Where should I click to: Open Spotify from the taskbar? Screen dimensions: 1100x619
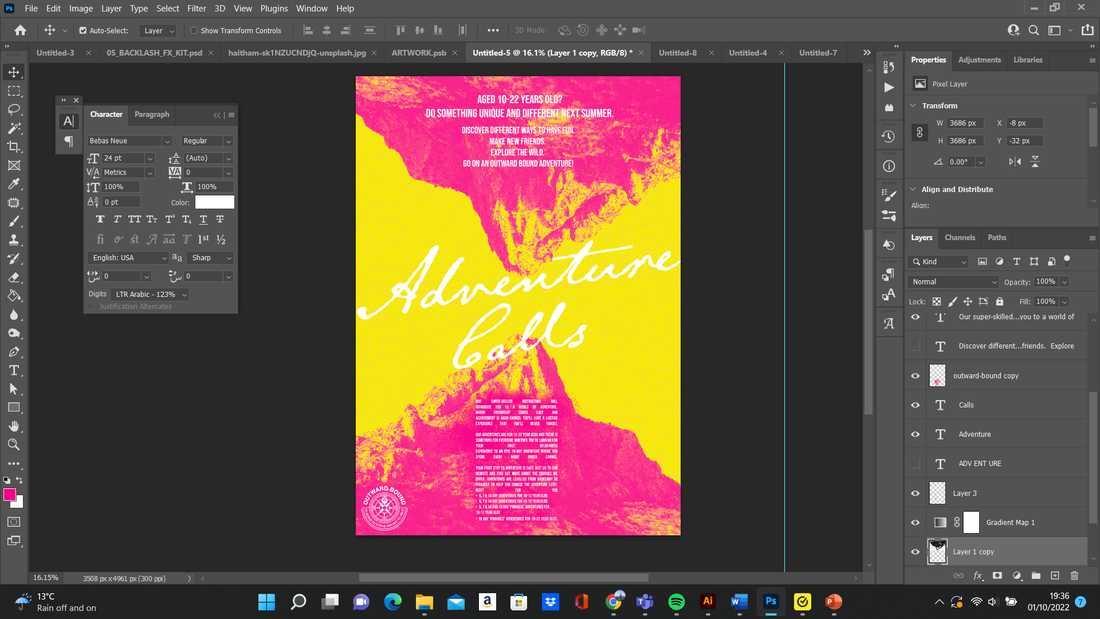tap(676, 602)
